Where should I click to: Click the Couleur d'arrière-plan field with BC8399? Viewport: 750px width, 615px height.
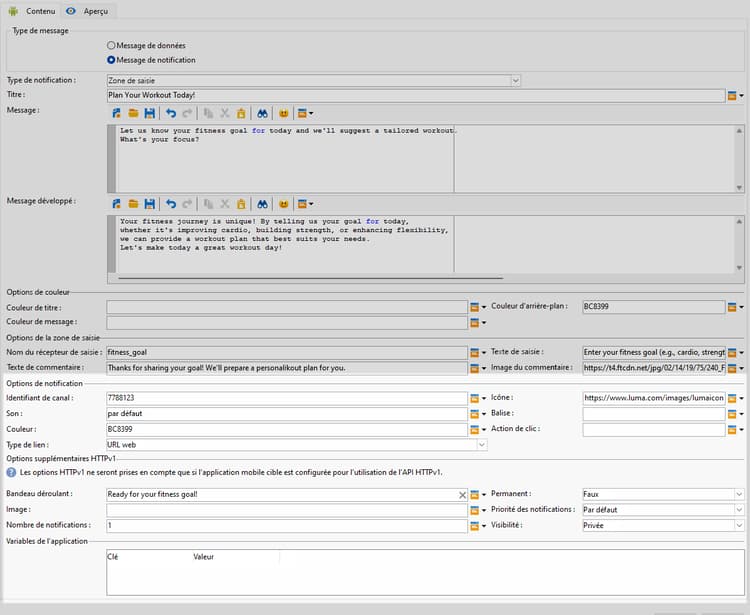coord(653,308)
